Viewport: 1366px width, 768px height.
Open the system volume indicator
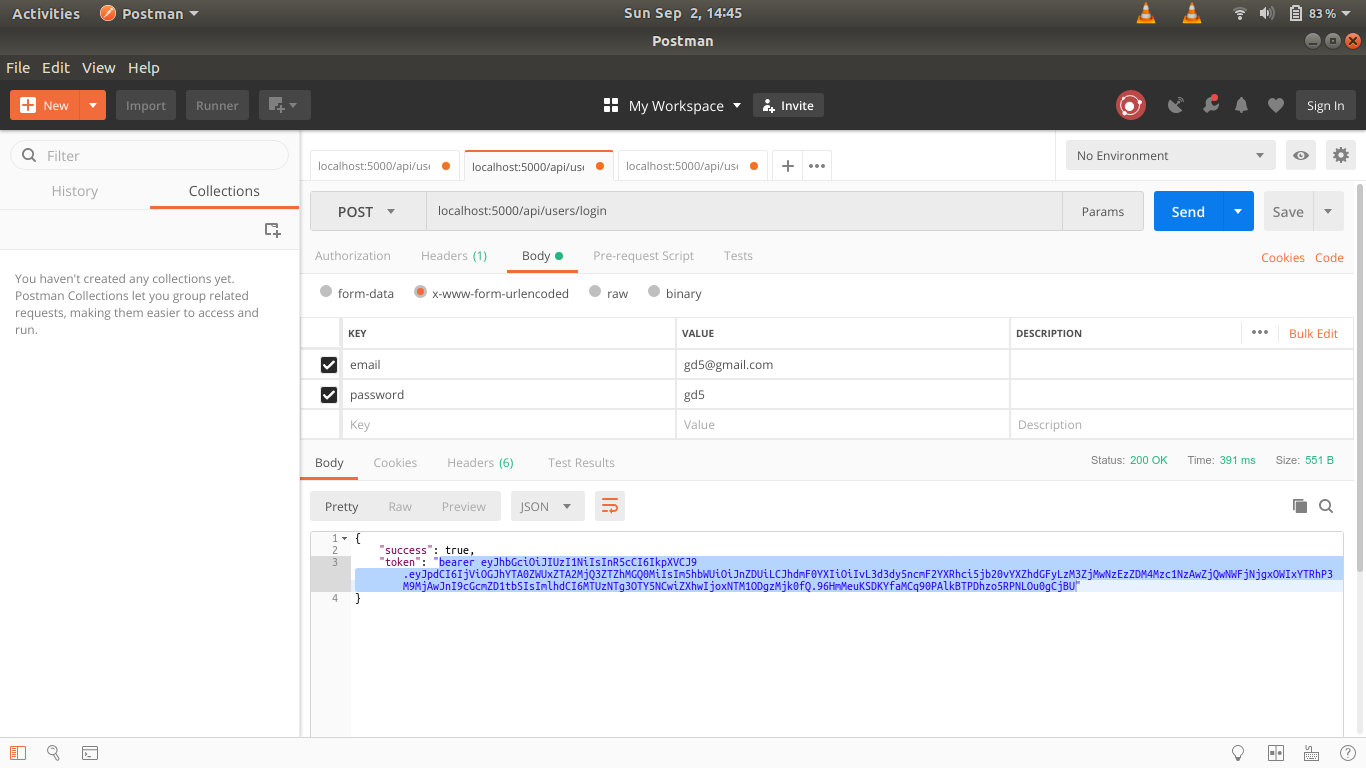1267,13
